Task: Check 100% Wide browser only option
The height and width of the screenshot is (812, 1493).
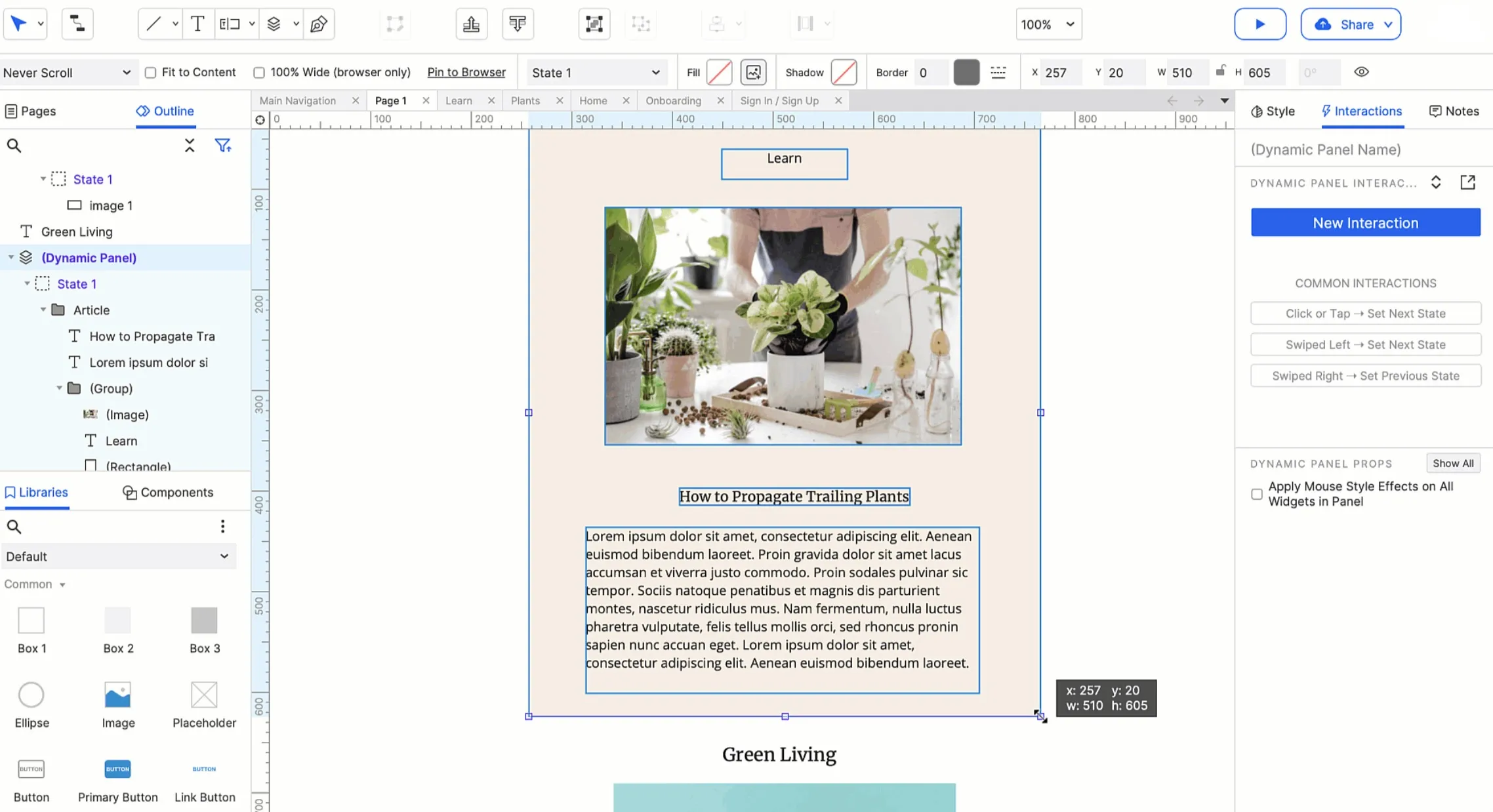Action: pos(259,73)
